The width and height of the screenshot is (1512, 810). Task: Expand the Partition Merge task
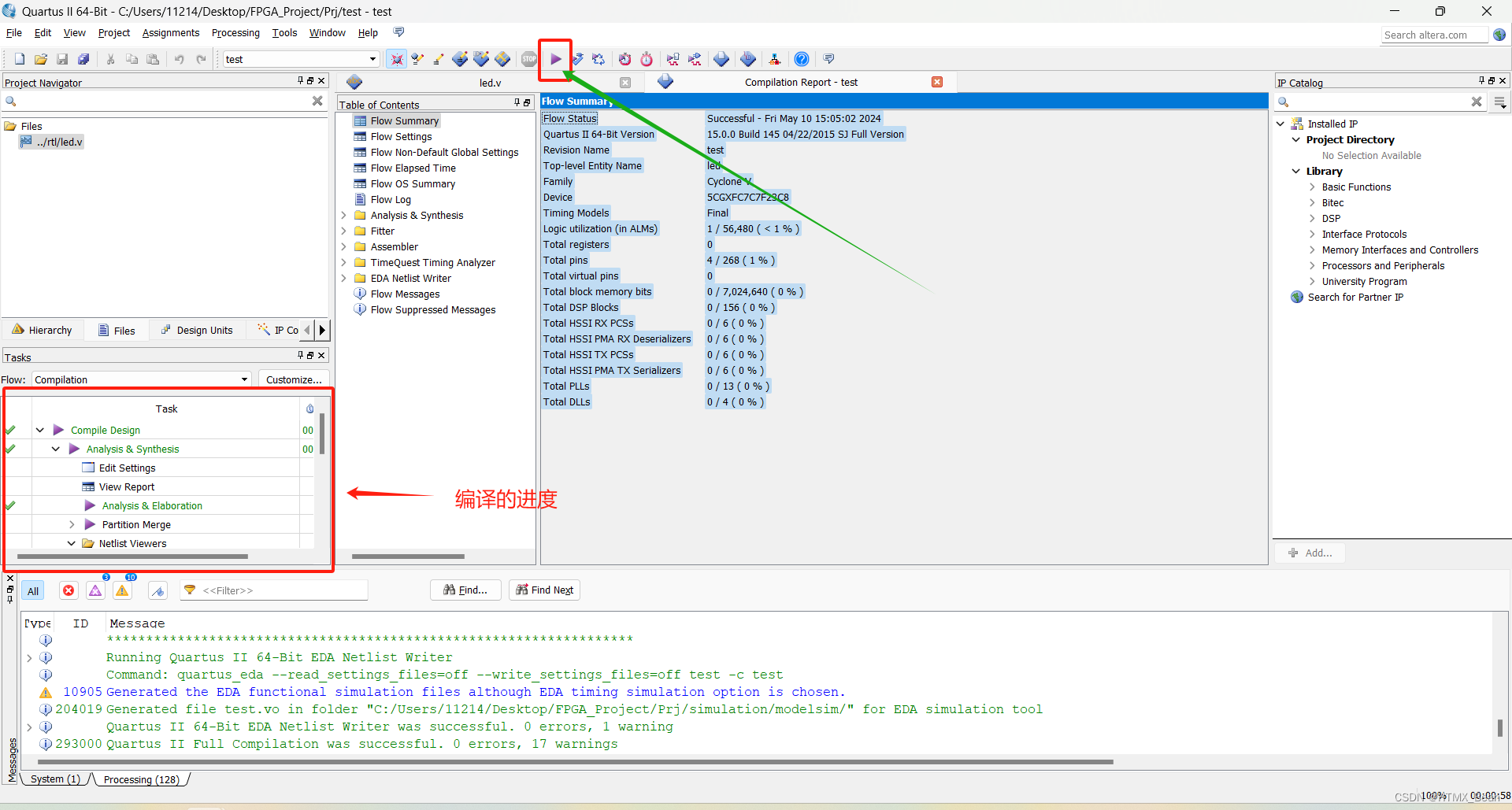(x=72, y=524)
